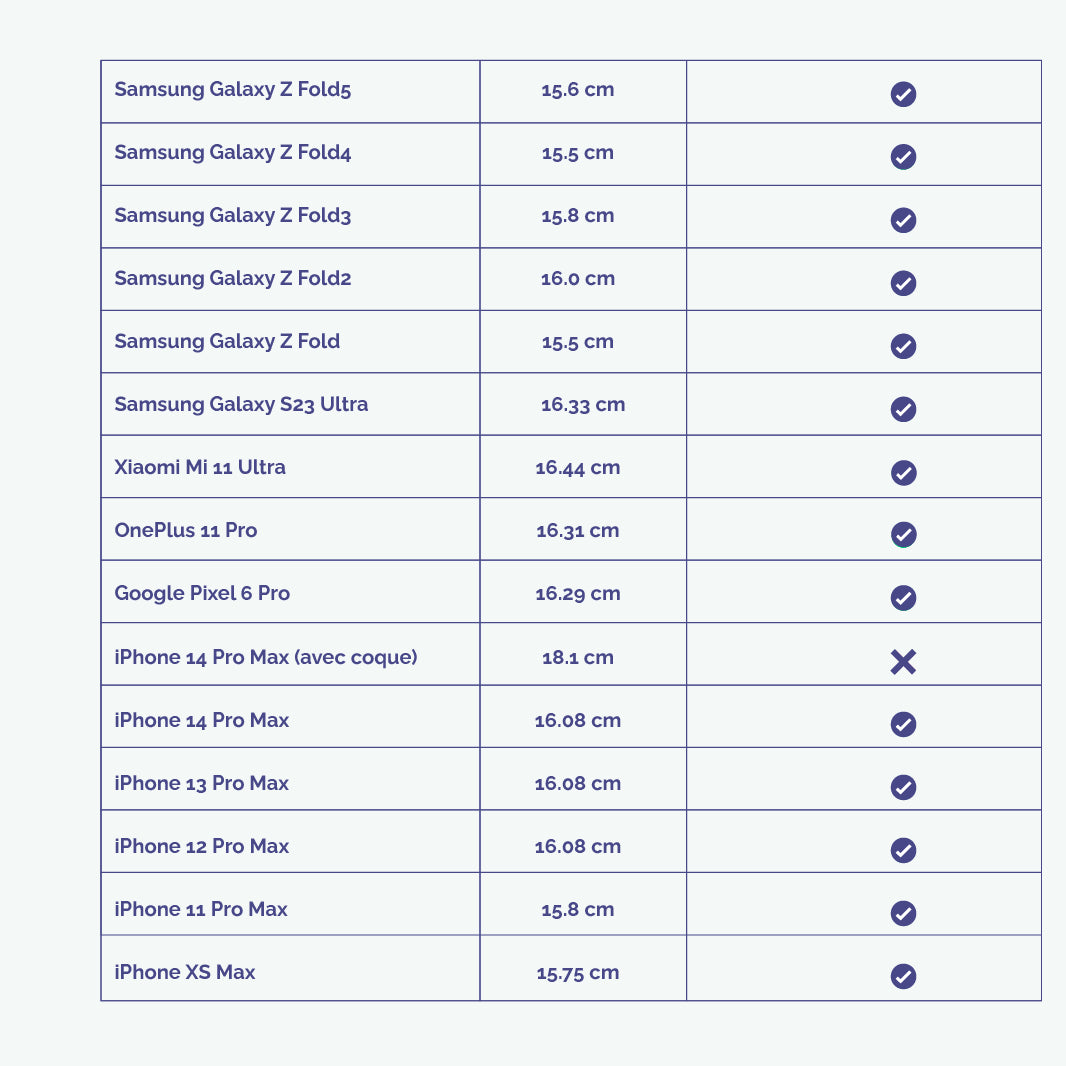Click the iPhone 13 Pro Max model name

click(201, 784)
